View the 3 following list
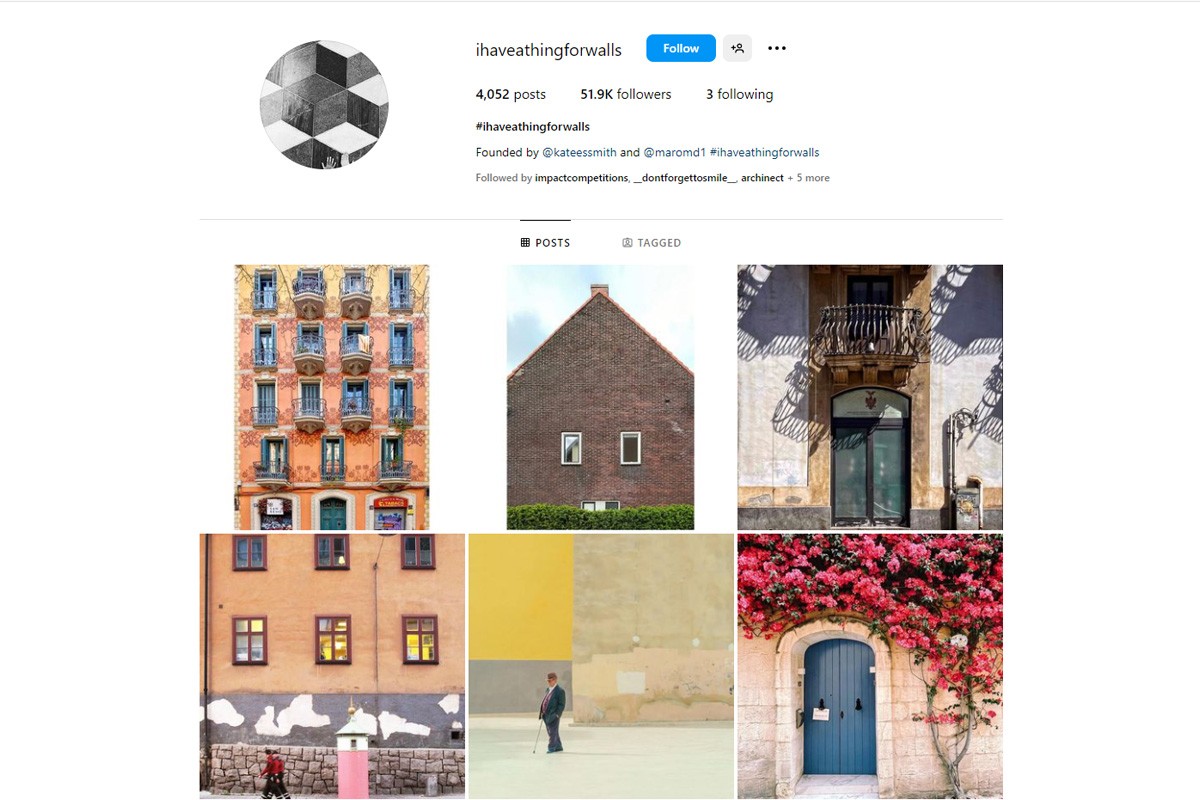The image size is (1200, 800). (739, 94)
